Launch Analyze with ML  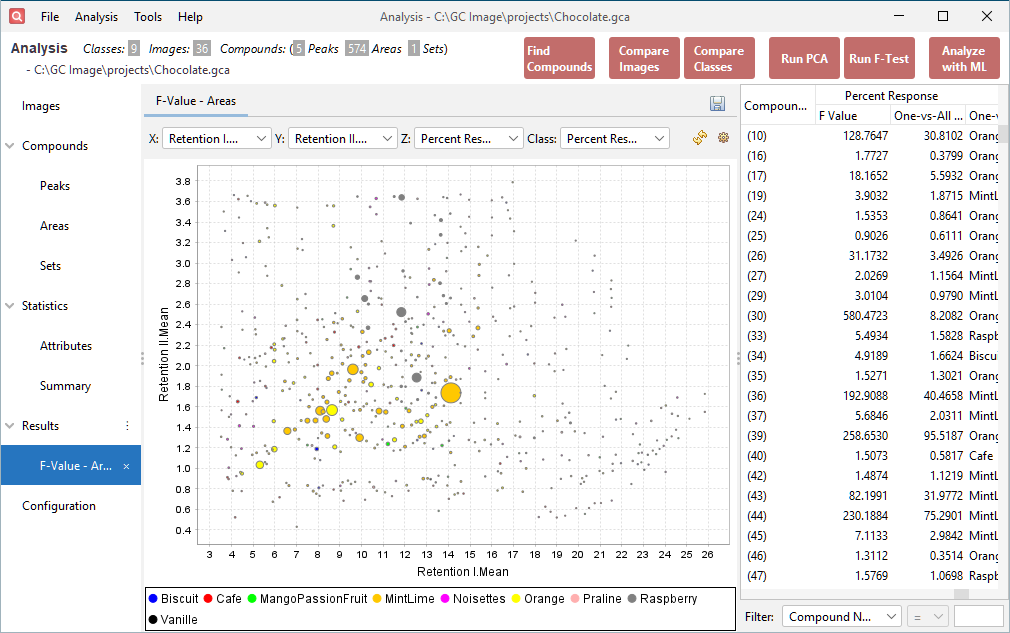(964, 57)
